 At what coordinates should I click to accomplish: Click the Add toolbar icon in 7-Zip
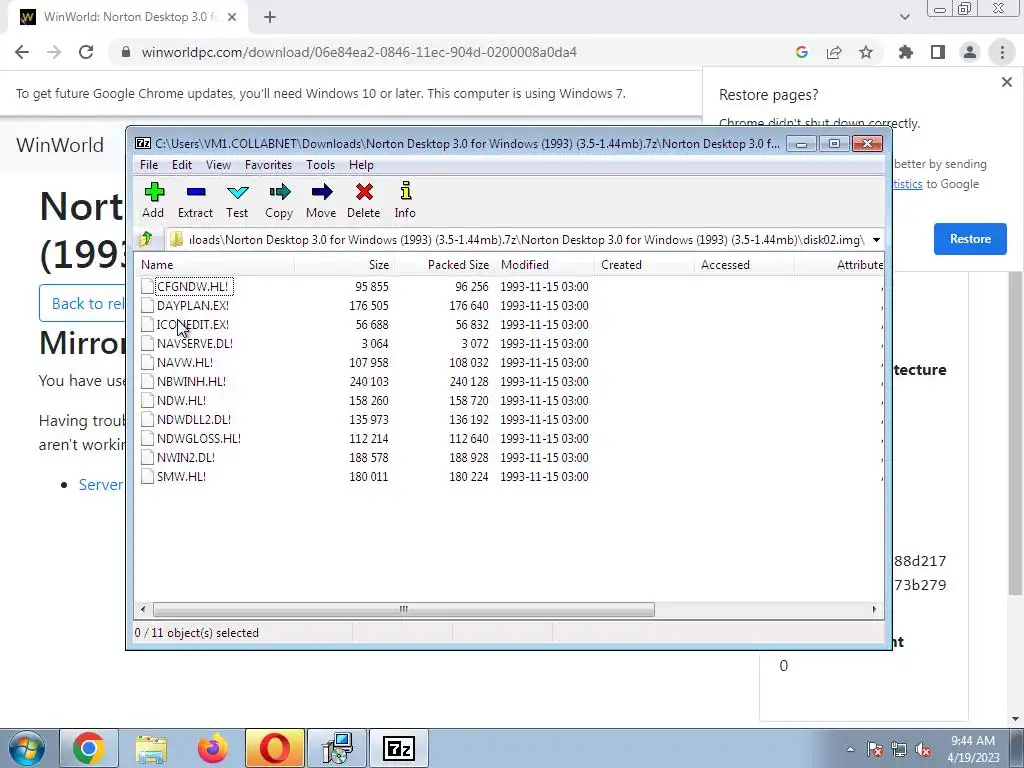click(153, 200)
